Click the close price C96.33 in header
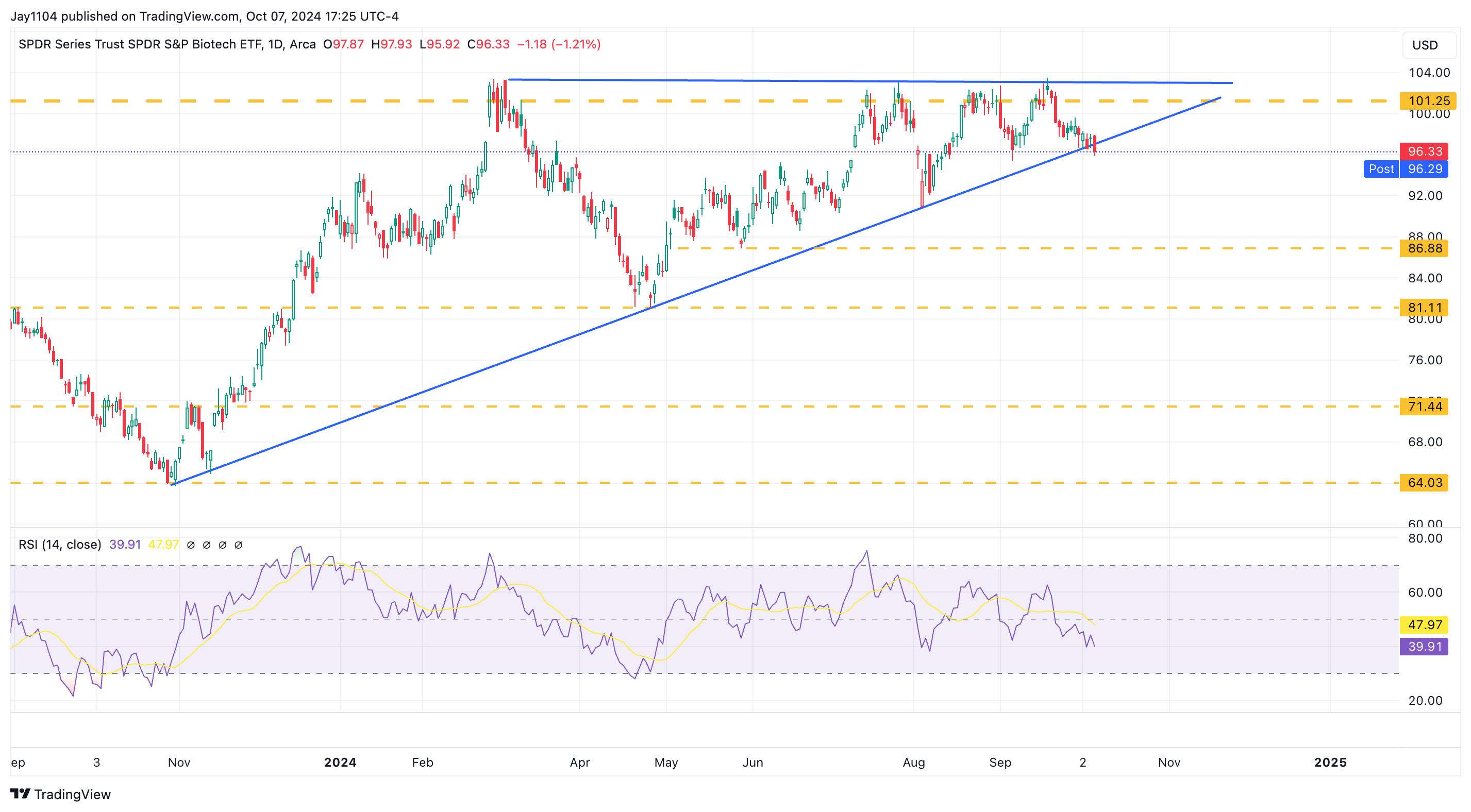Viewport: 1471px width, 812px height. pos(488,44)
